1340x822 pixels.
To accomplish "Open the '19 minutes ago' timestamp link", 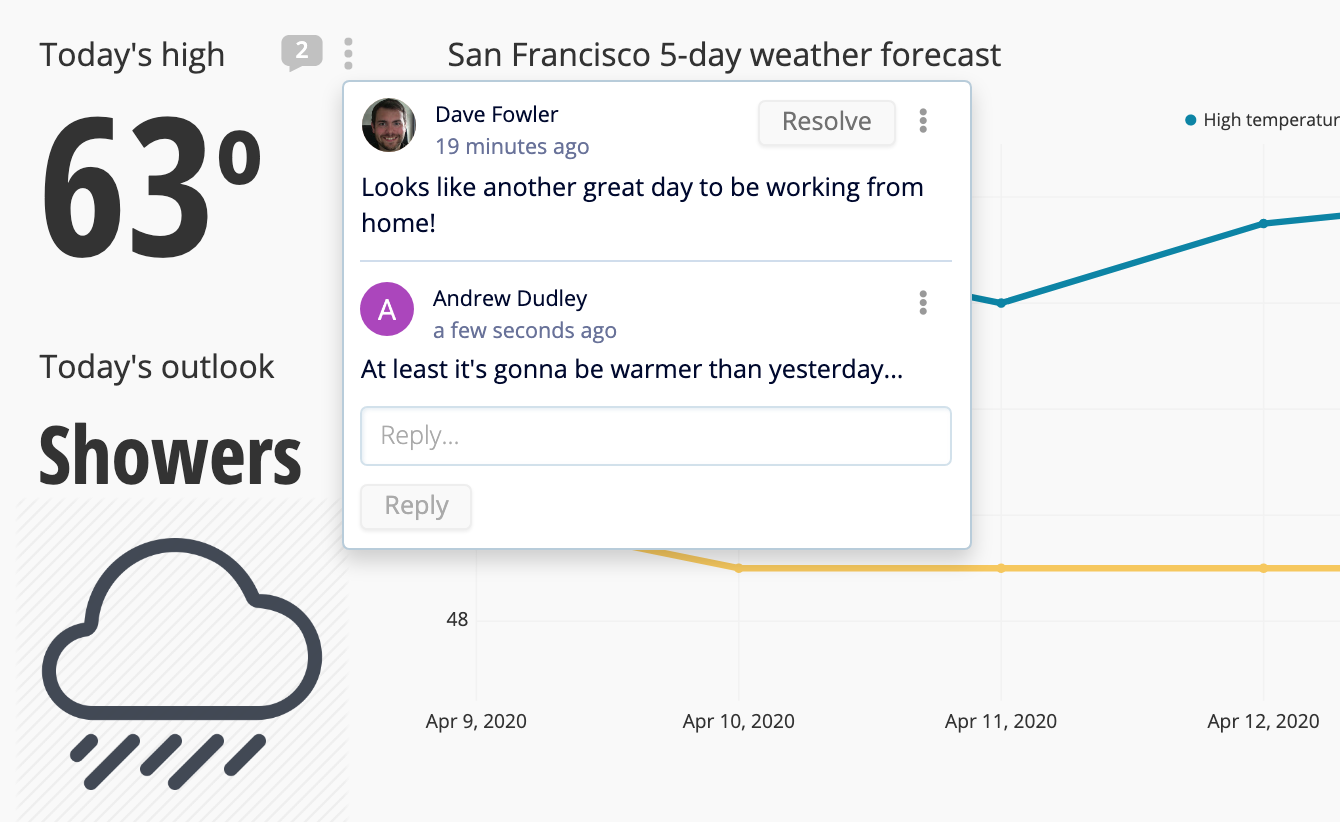I will [513, 146].
